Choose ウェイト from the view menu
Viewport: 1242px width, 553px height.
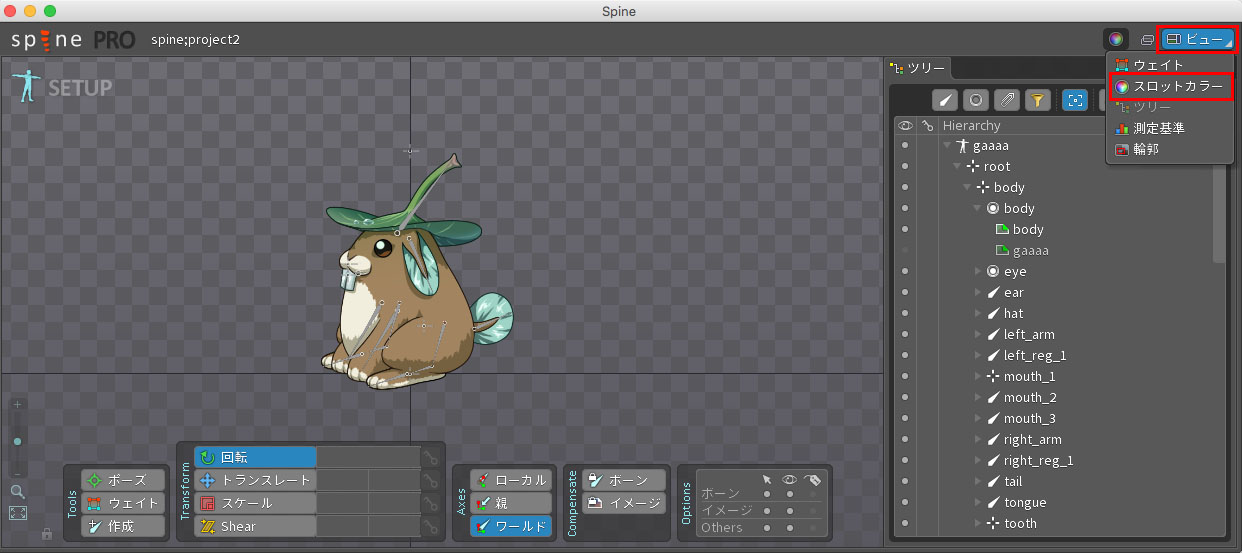pyautogui.click(x=1170, y=65)
